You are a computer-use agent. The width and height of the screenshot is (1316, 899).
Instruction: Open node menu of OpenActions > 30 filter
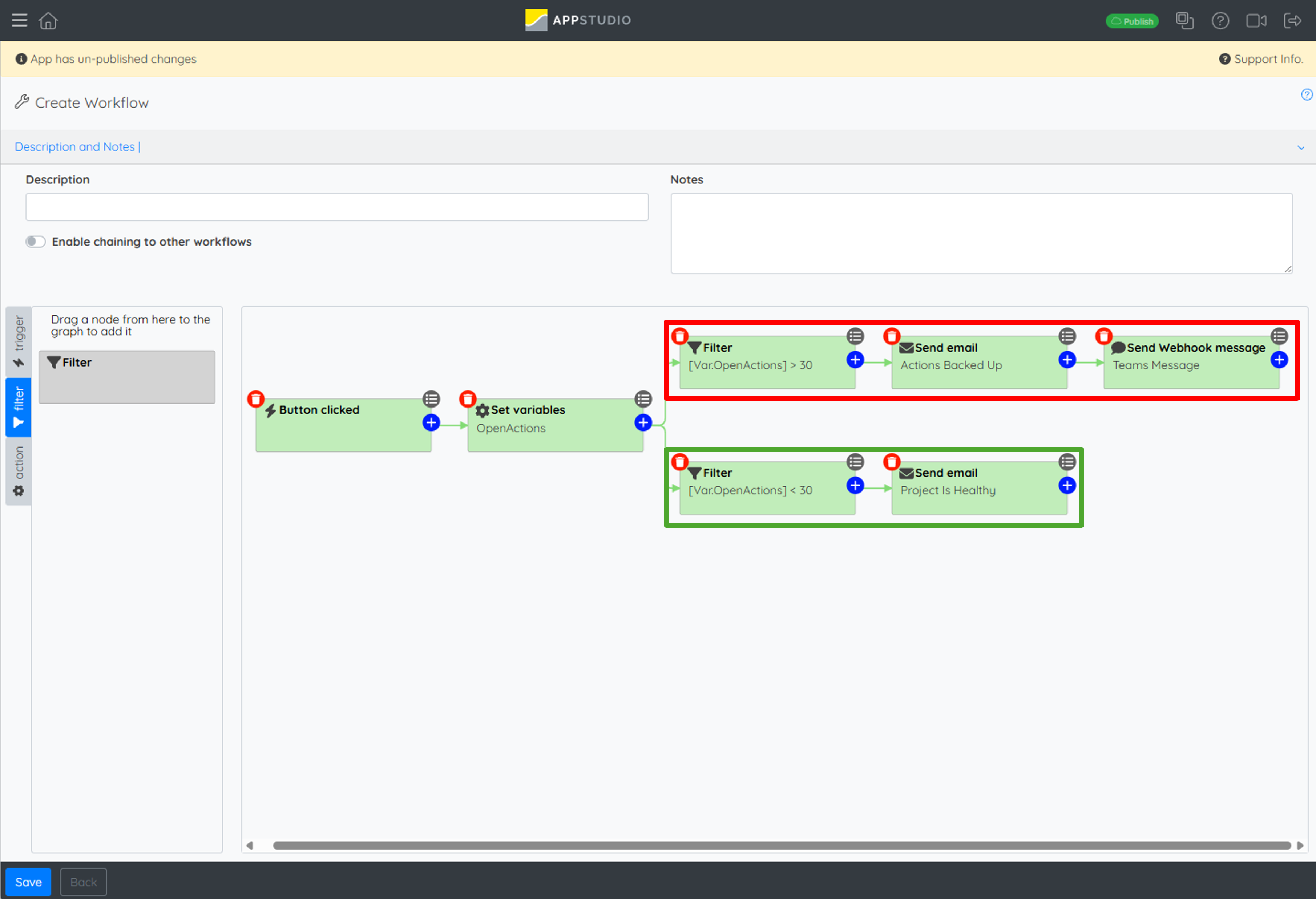coord(855,336)
